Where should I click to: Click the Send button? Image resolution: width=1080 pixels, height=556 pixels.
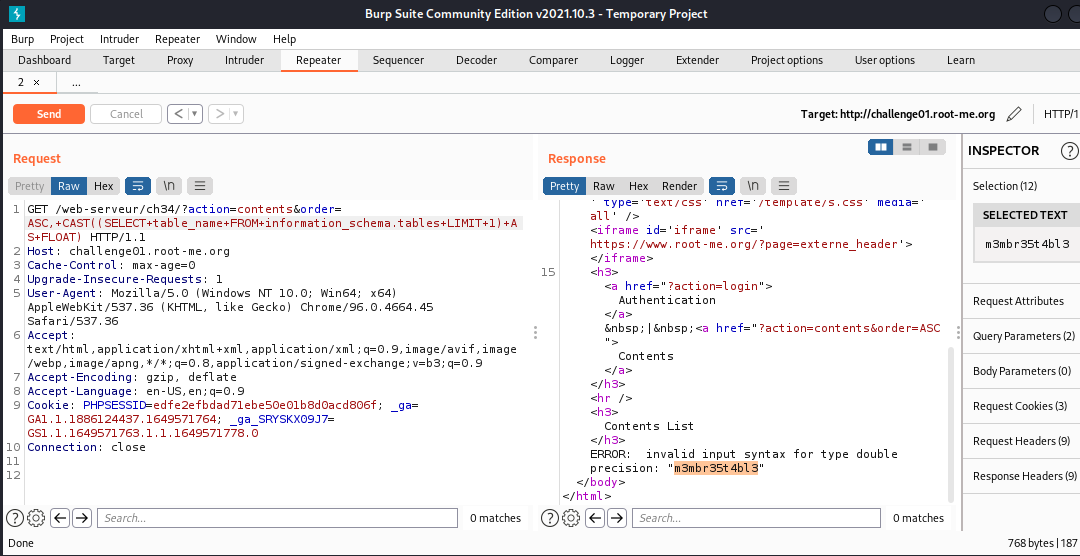(49, 114)
